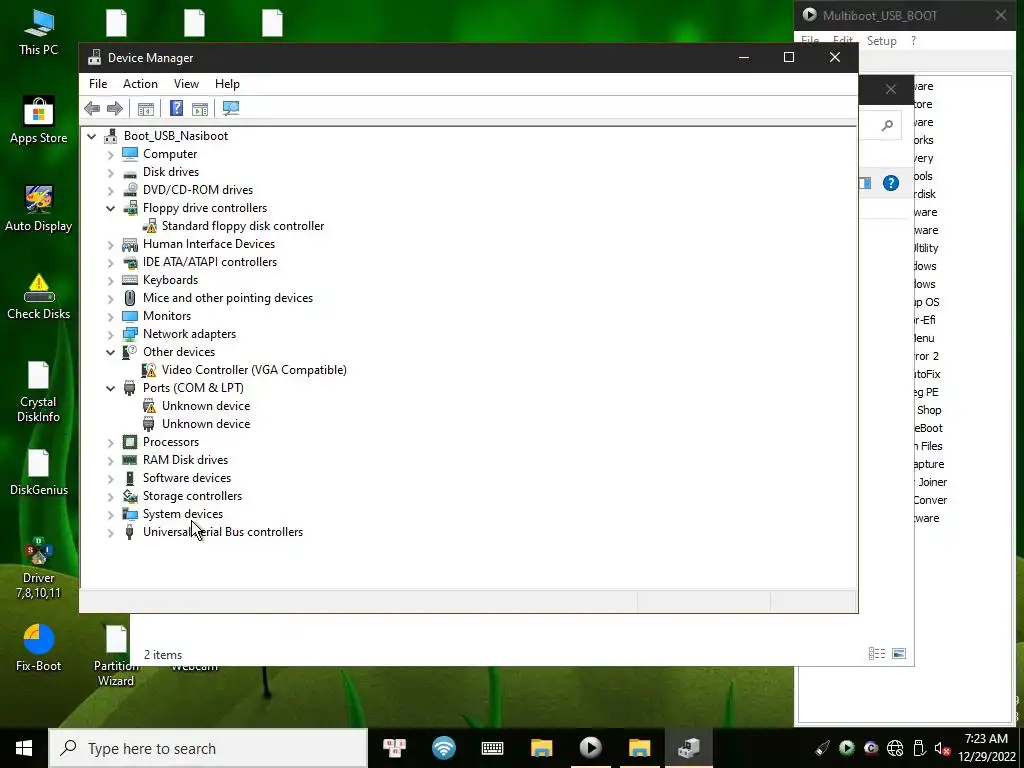Open the Setup menu in Multiboot_USB_BOOT window
Screen dimensions: 1024x768
[x=882, y=40]
